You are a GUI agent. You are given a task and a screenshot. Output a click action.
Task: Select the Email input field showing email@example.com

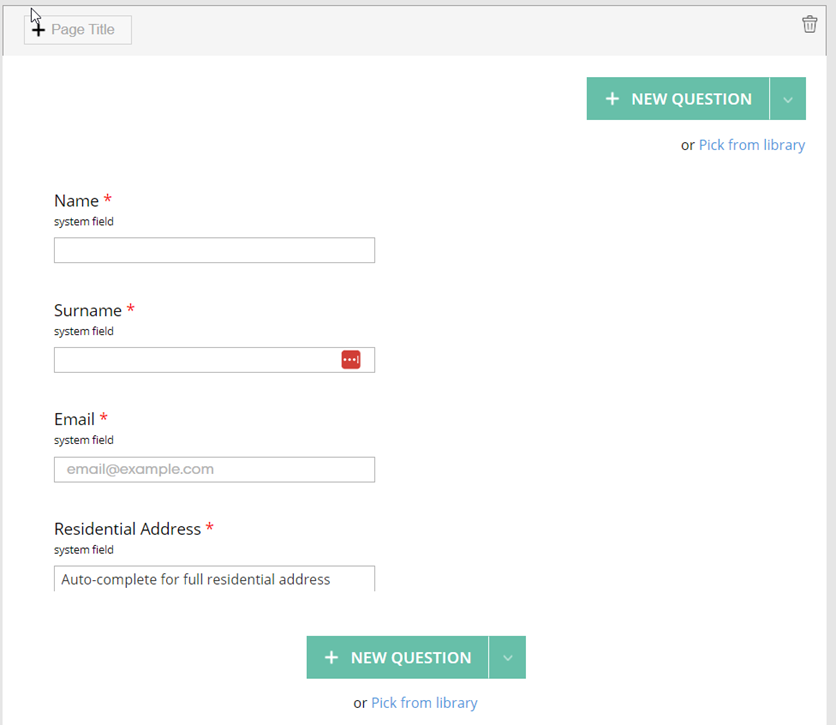coord(214,469)
